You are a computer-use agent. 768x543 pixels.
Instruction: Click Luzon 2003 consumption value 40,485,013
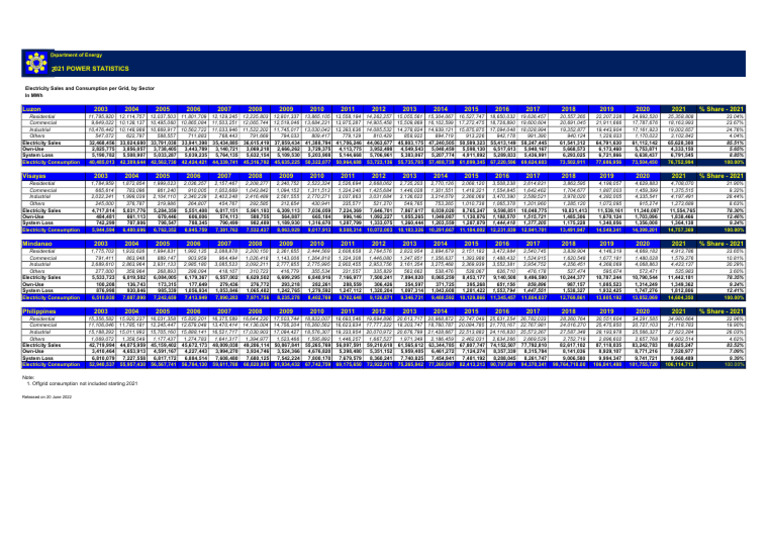click(x=101, y=162)
